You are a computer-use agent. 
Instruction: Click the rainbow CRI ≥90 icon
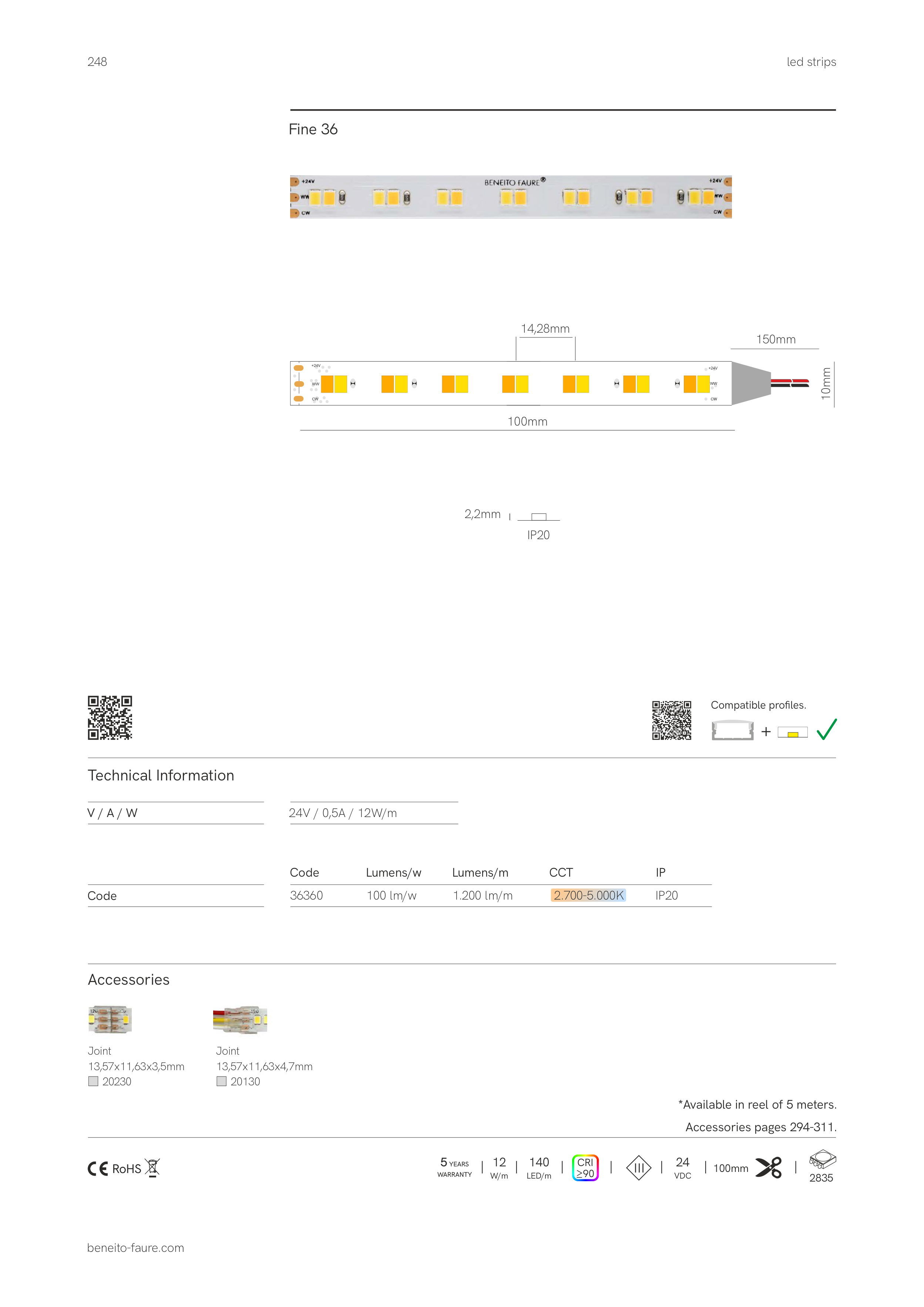click(585, 1167)
